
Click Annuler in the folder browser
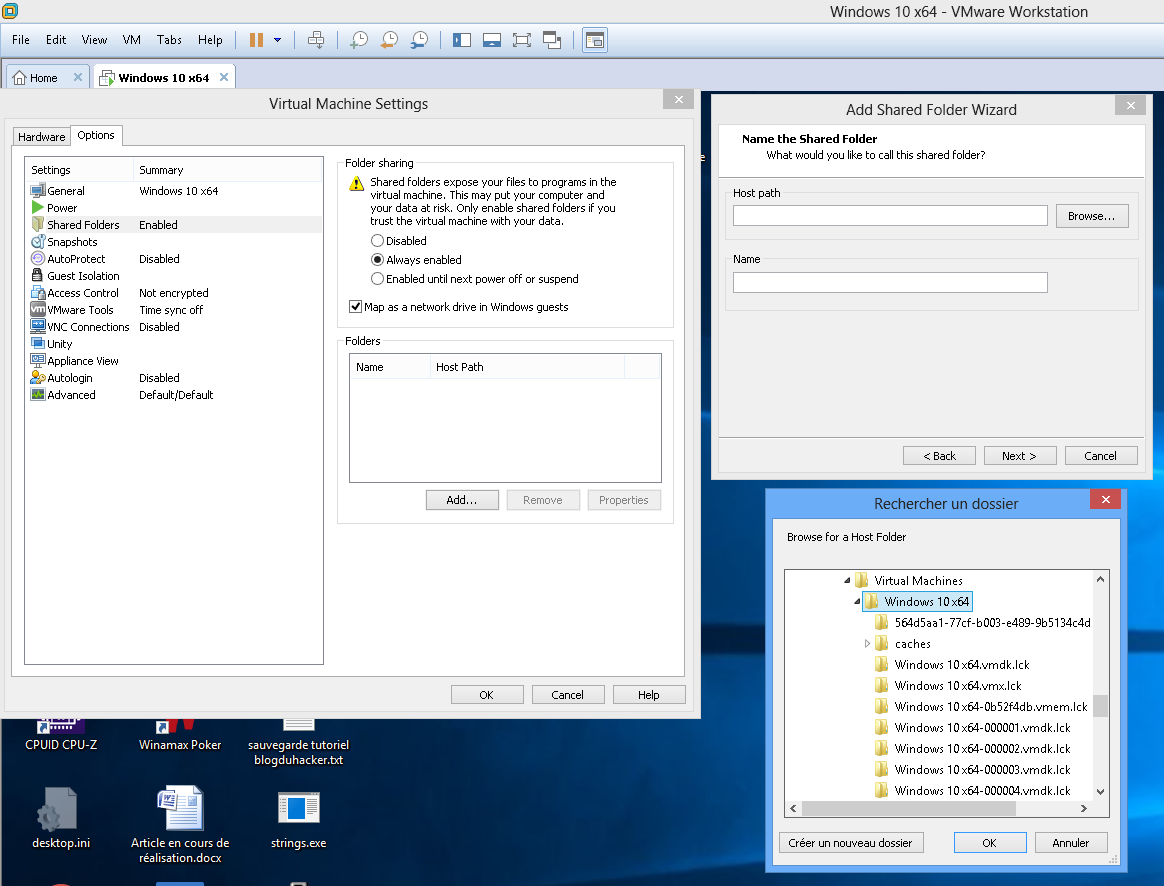(1070, 843)
